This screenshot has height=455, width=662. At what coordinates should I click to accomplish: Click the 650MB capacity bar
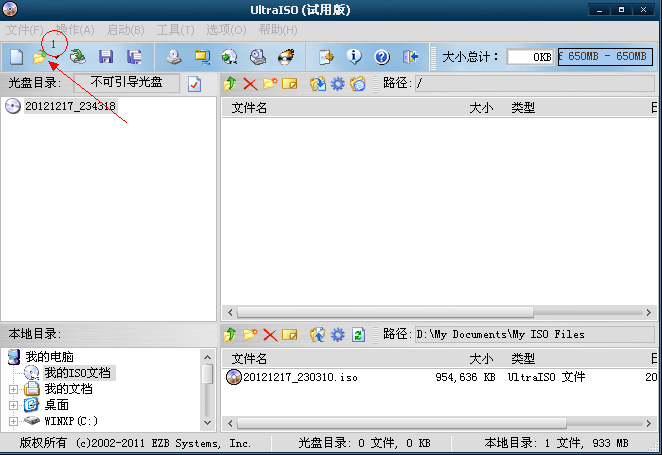pyautogui.click(x=605, y=57)
